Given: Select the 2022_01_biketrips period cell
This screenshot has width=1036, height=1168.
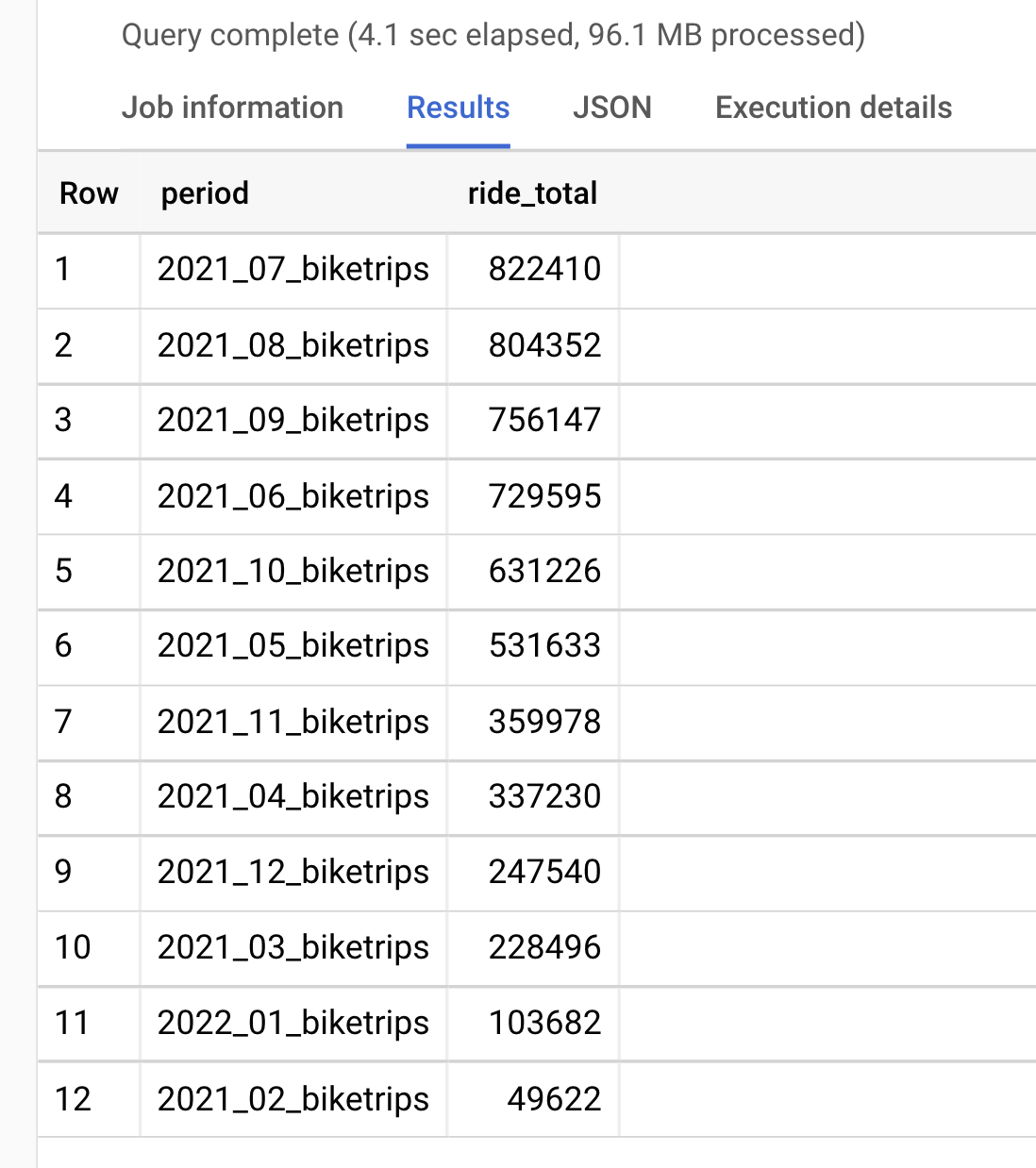Looking at the screenshot, I should (x=293, y=1023).
